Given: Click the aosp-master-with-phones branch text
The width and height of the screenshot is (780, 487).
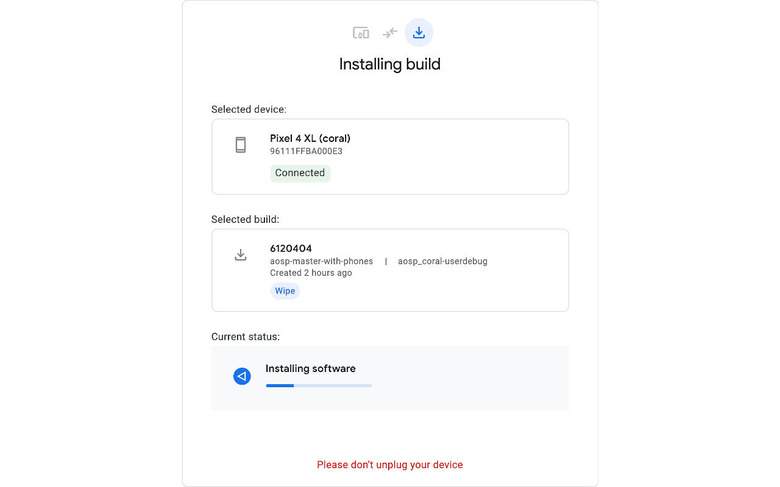Looking at the screenshot, I should coord(321,261).
